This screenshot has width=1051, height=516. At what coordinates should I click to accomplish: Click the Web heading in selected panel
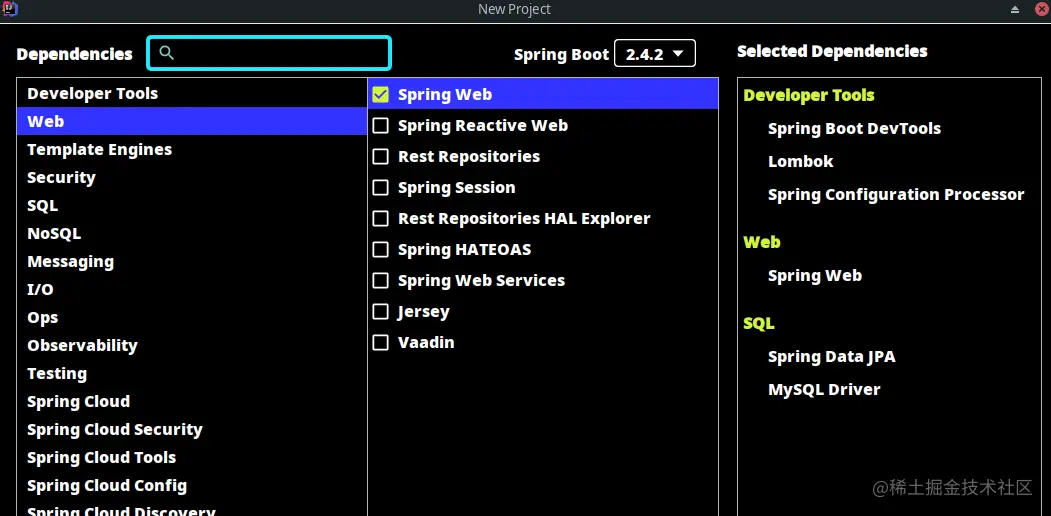[x=761, y=243]
